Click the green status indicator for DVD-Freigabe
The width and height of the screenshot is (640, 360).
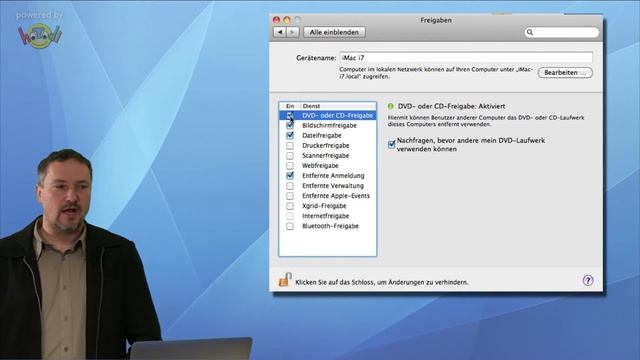pyautogui.click(x=391, y=106)
